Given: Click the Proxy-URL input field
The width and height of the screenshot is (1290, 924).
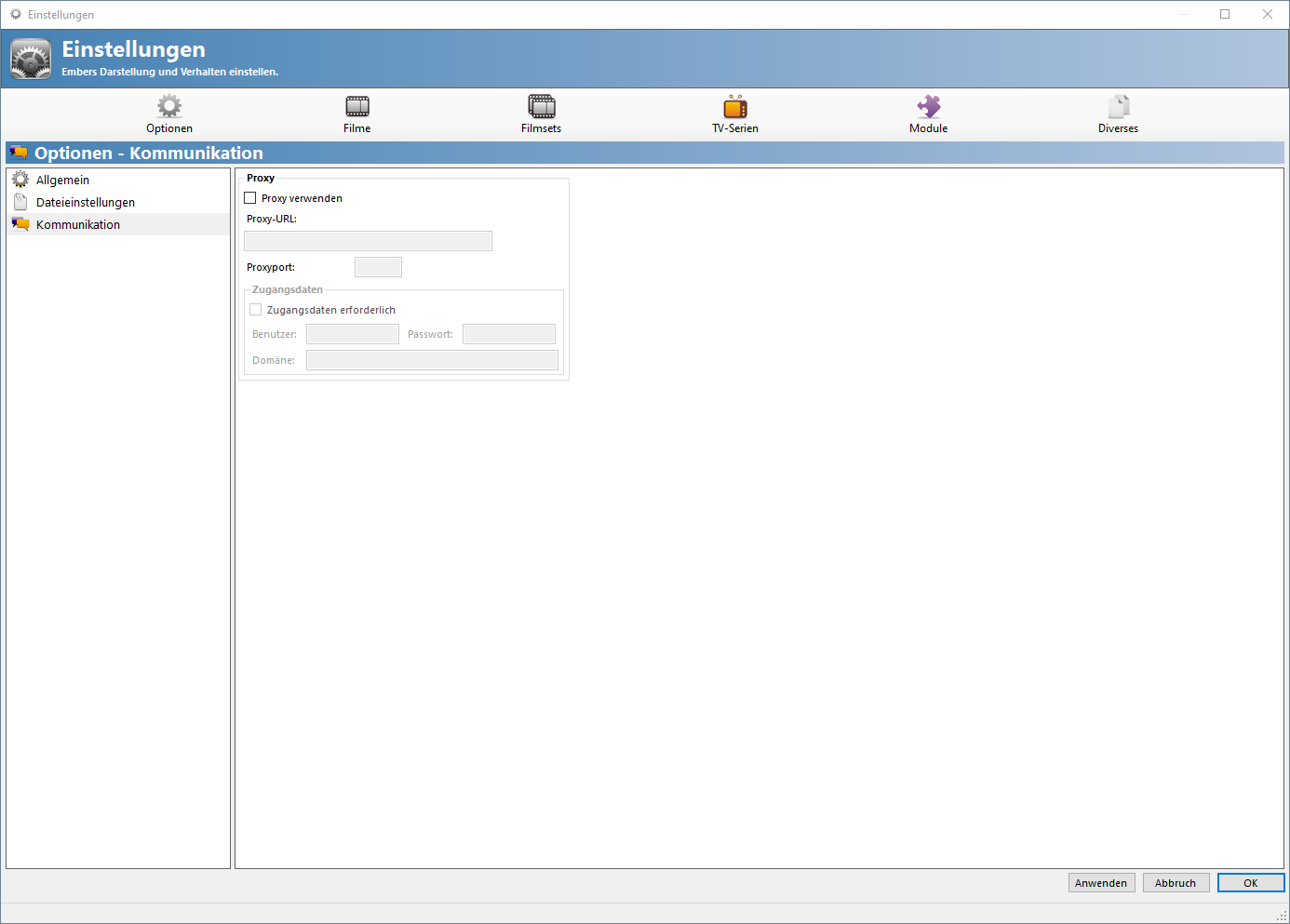Looking at the screenshot, I should 368,241.
